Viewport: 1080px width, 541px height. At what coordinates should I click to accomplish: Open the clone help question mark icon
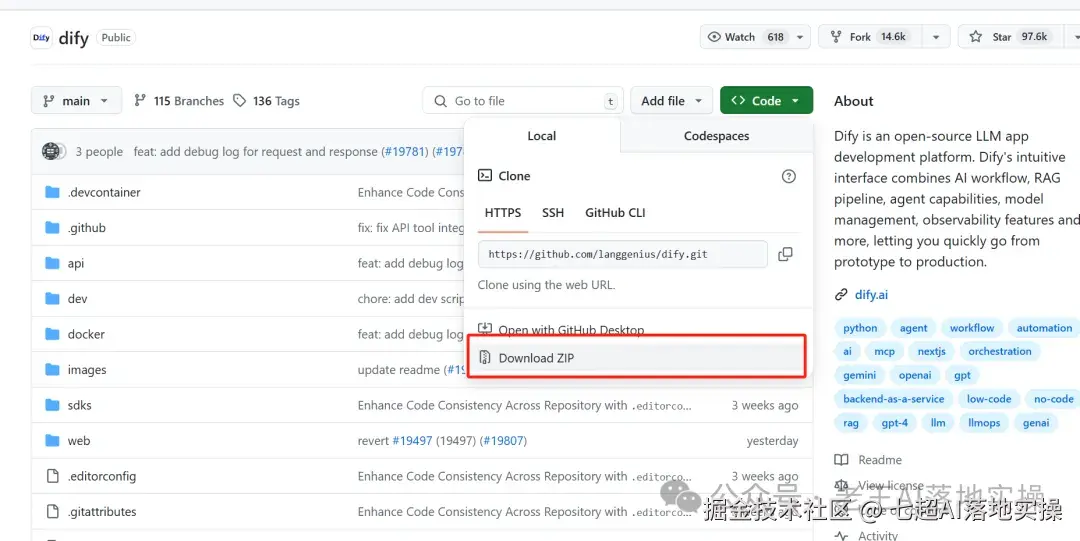point(789,176)
